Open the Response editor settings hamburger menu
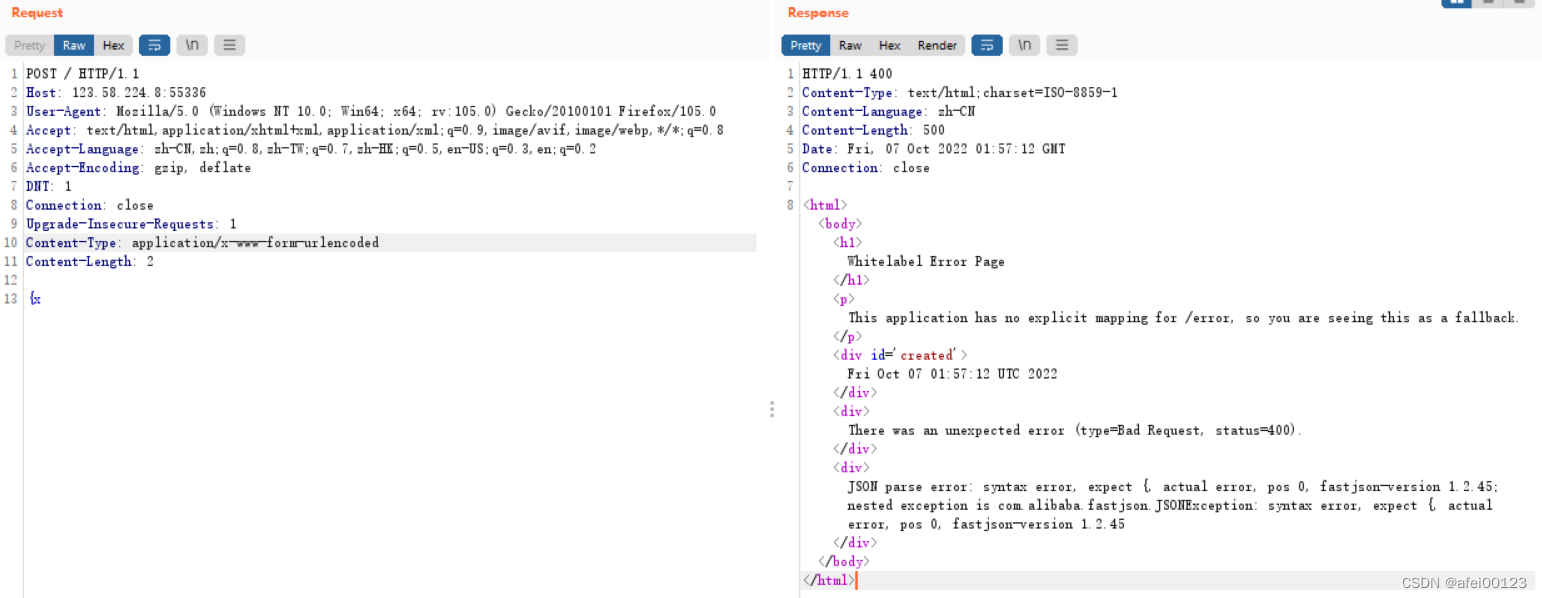Viewport: 1542px width, 598px height. click(x=1062, y=44)
